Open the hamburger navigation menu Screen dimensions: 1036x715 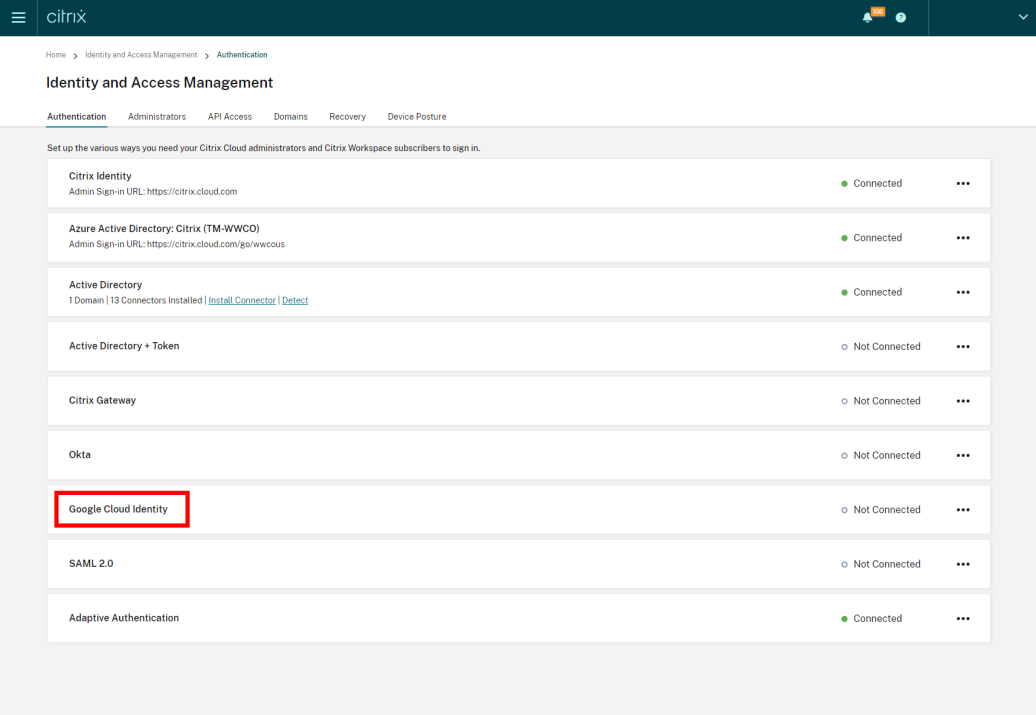[x=18, y=18]
